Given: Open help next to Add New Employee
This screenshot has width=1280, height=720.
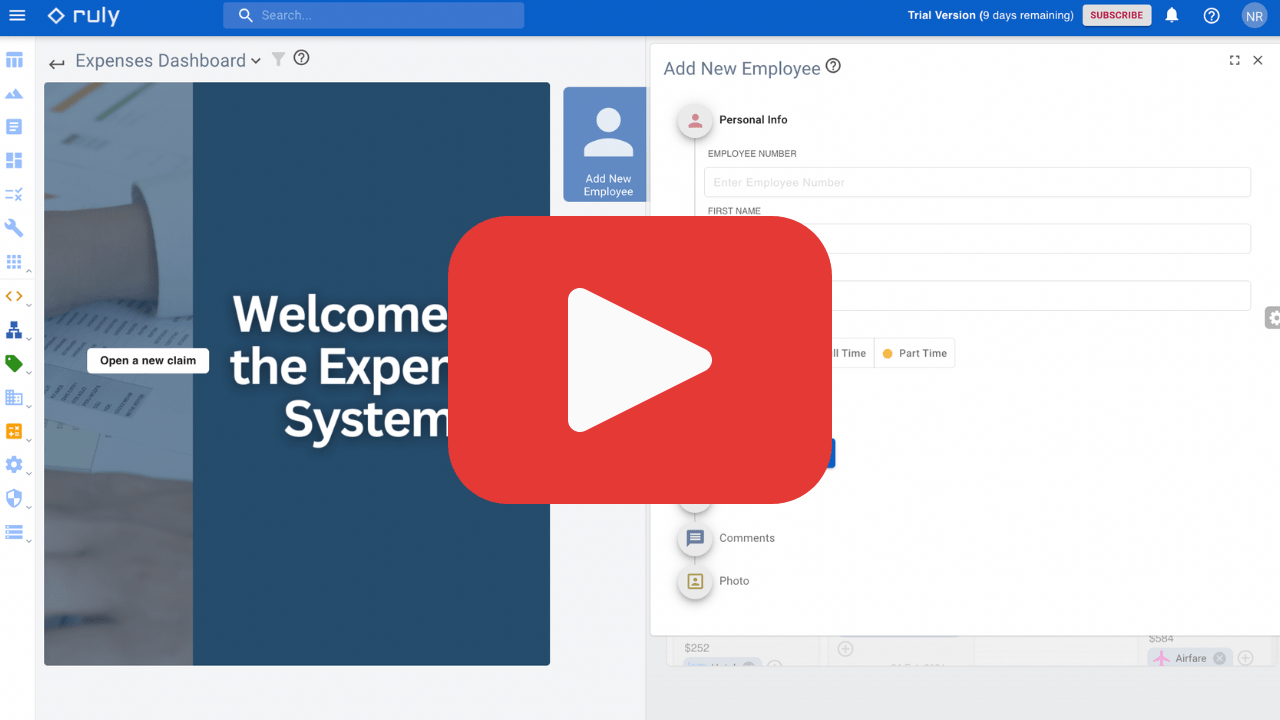Looking at the screenshot, I should coord(833,66).
